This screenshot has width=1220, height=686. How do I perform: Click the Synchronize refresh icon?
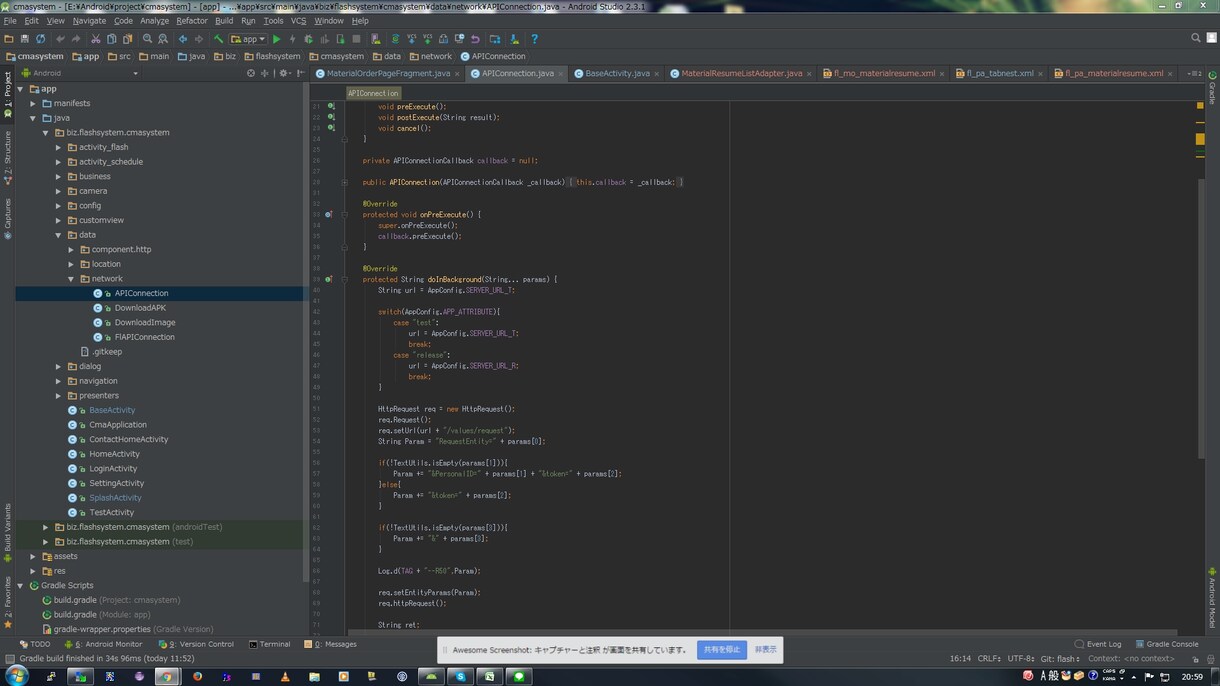tap(40, 39)
